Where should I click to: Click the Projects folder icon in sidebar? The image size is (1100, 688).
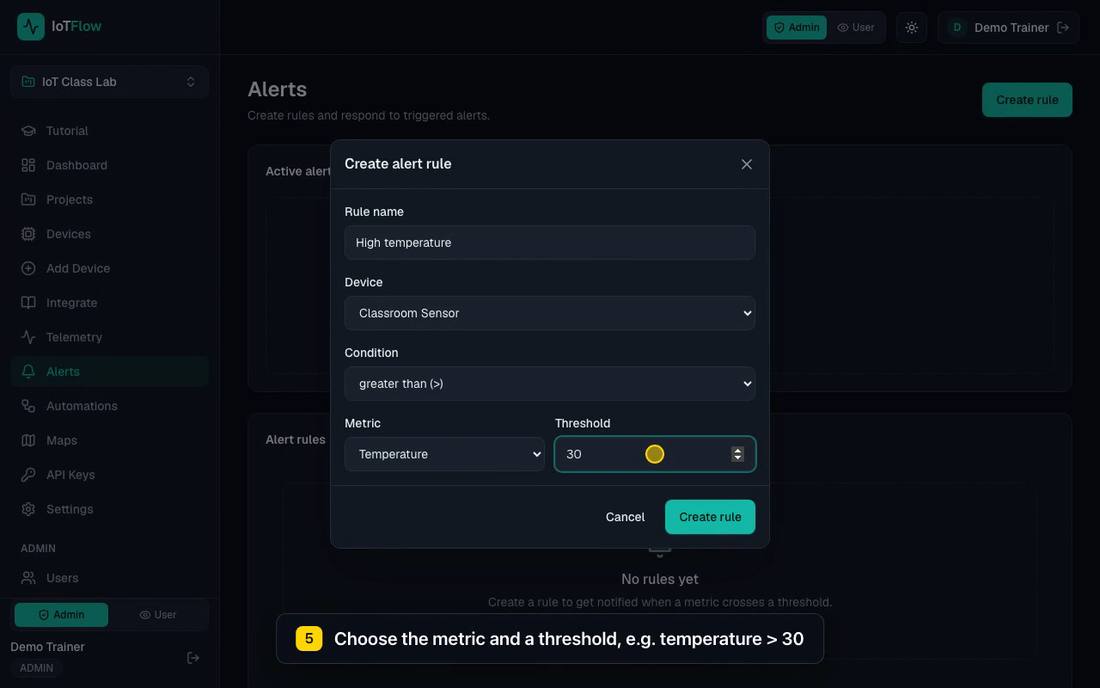(x=28, y=200)
